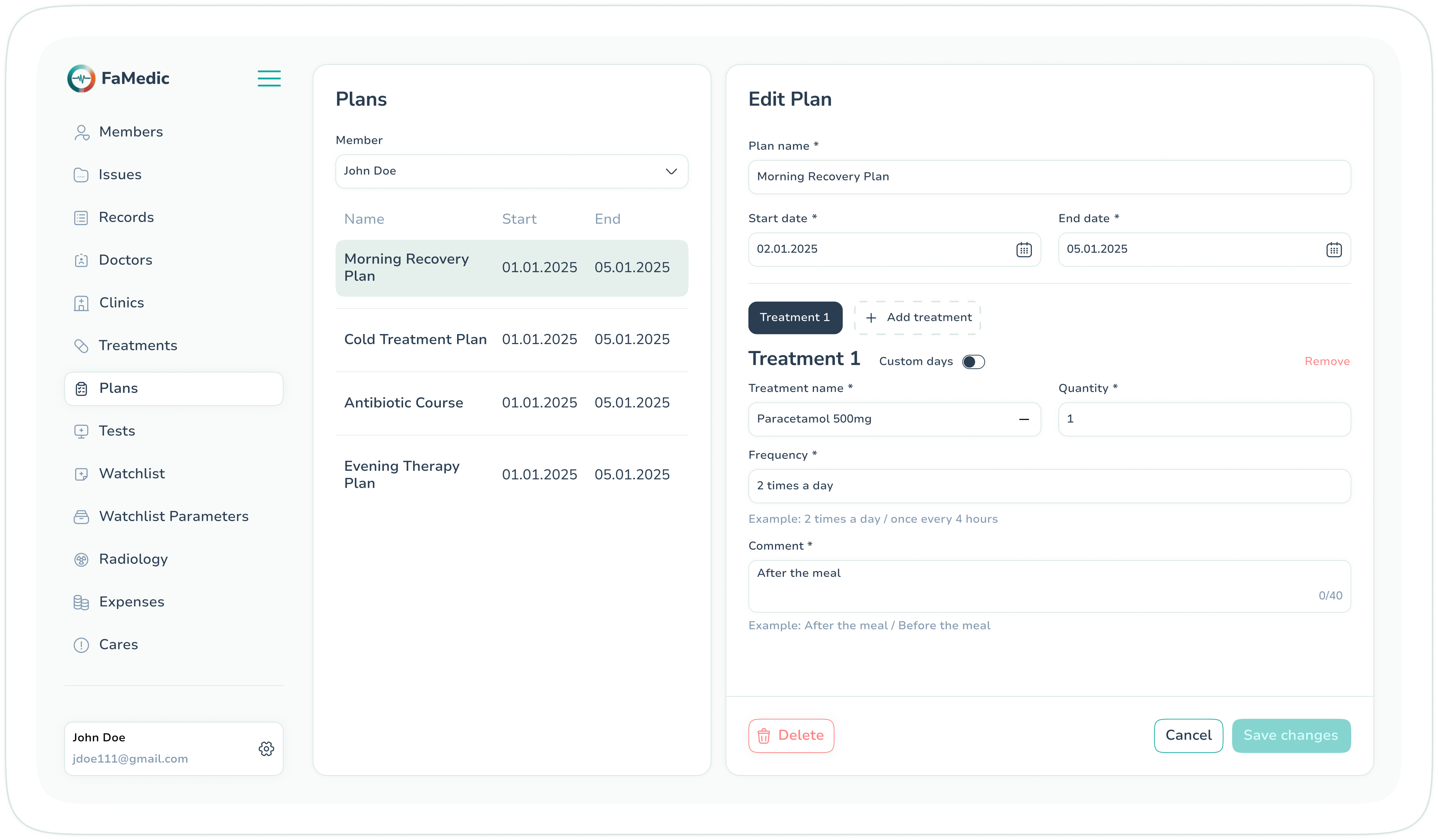Click the Members person icon
The image size is (1438, 840).
tap(82, 132)
